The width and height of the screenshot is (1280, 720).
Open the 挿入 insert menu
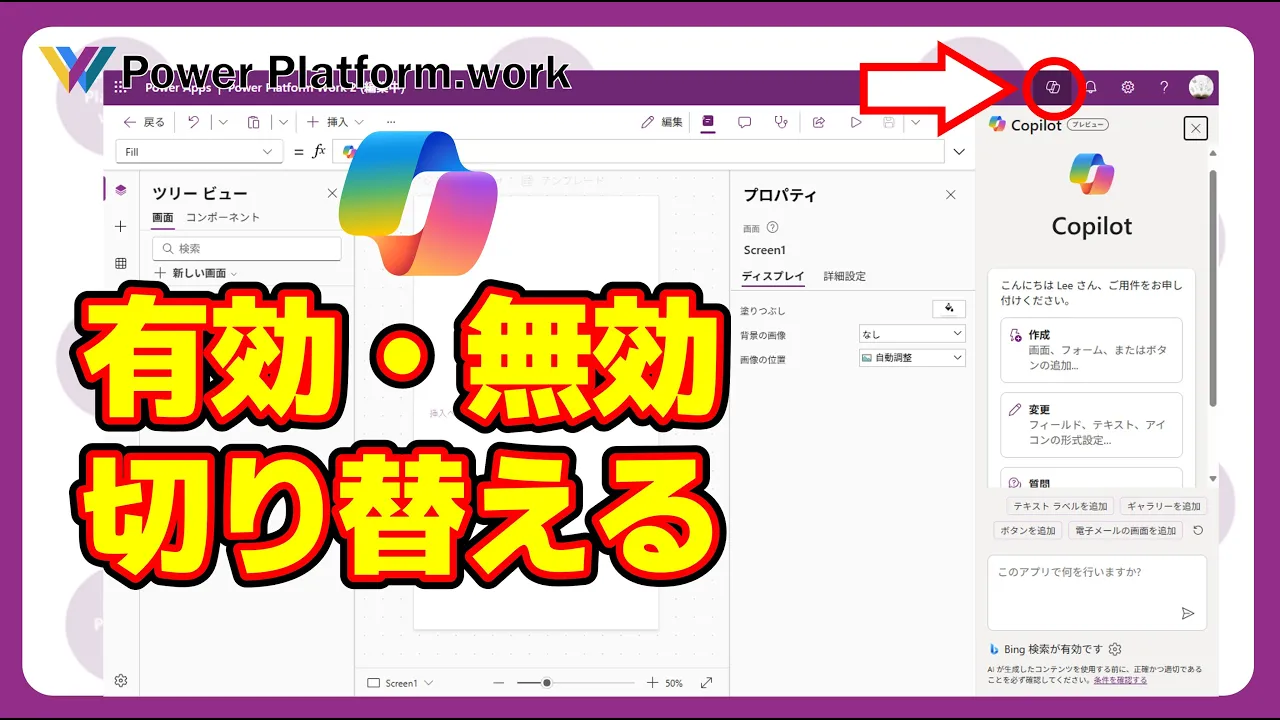(335, 122)
